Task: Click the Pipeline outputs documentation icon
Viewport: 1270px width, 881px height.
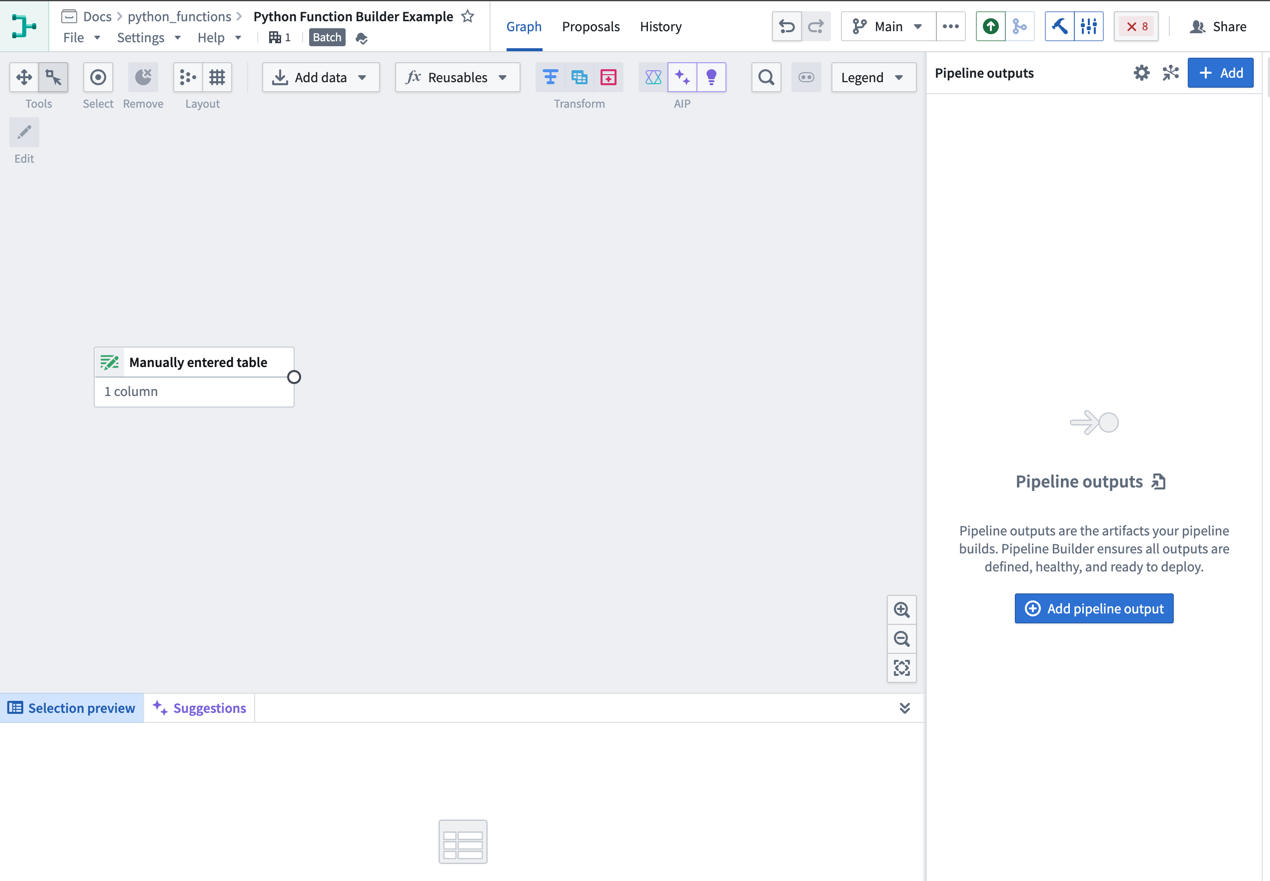Action: (x=1159, y=482)
